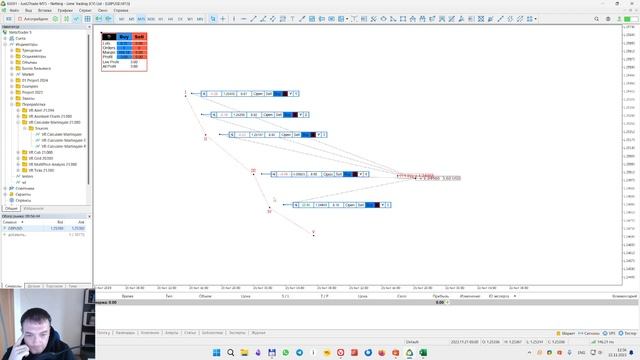Collapse the Индикаторы node in Navigator
Image resolution: width=640 pixels, height=360 pixels.
tap(5, 44)
